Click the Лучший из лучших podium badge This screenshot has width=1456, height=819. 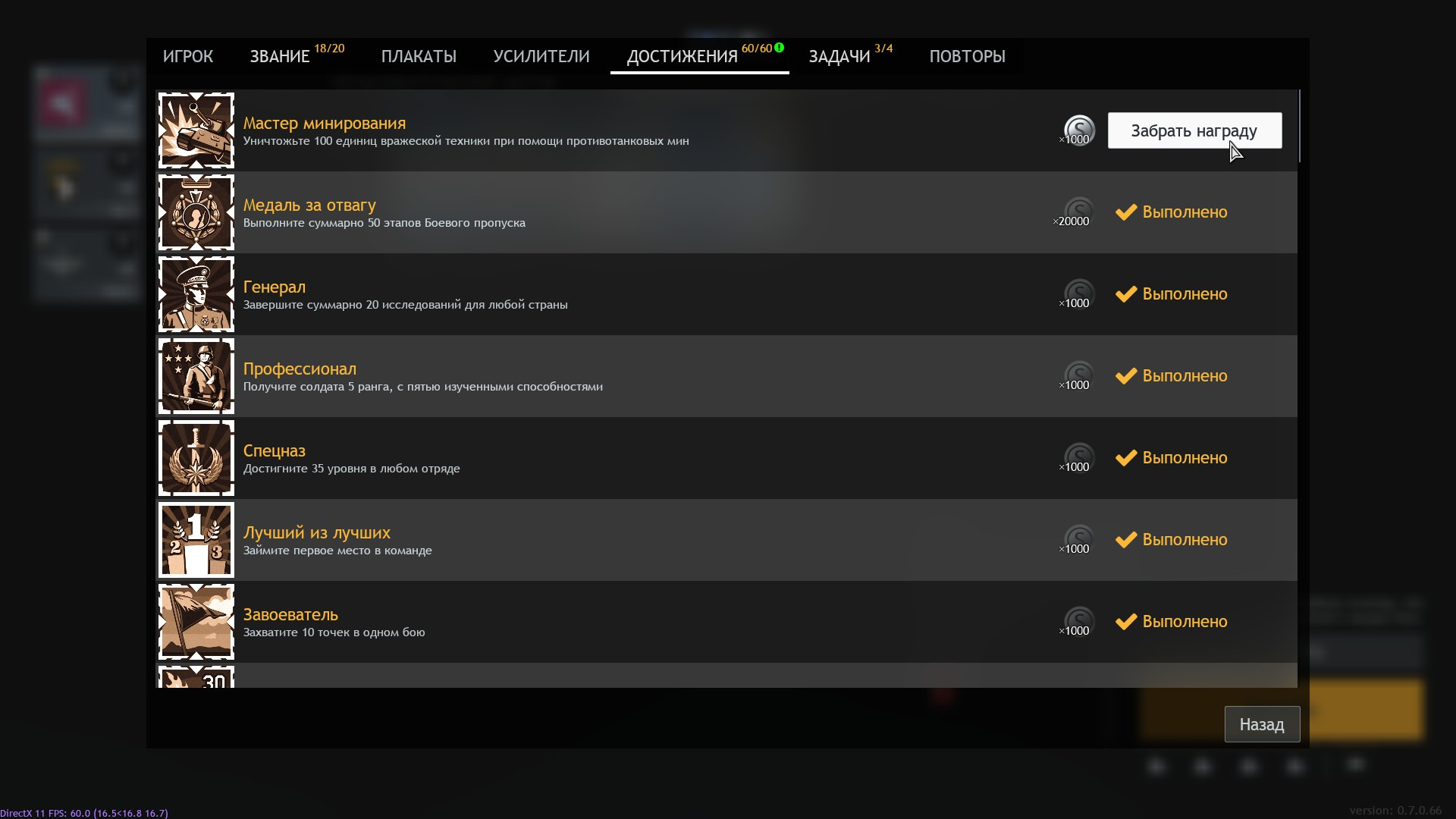(x=196, y=540)
